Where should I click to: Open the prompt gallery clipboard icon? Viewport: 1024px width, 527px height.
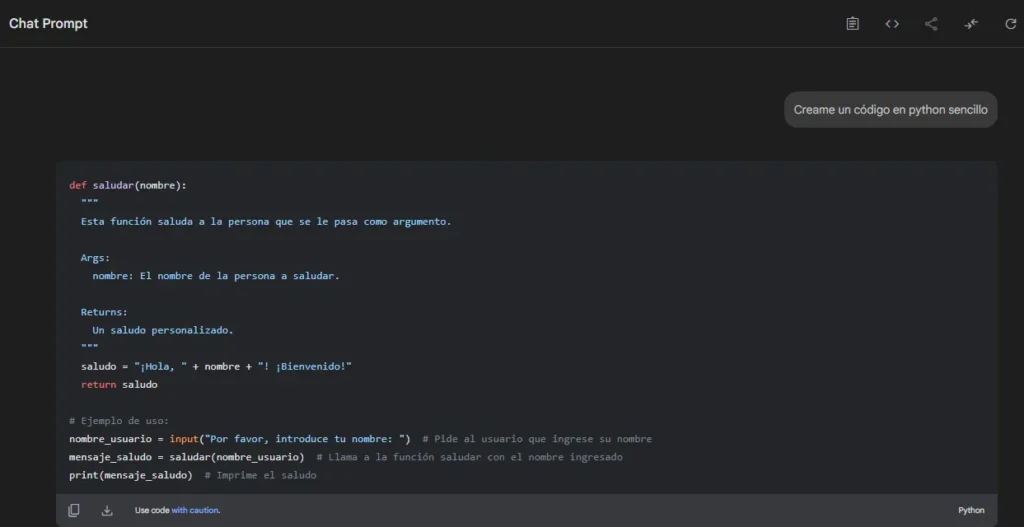coord(852,24)
